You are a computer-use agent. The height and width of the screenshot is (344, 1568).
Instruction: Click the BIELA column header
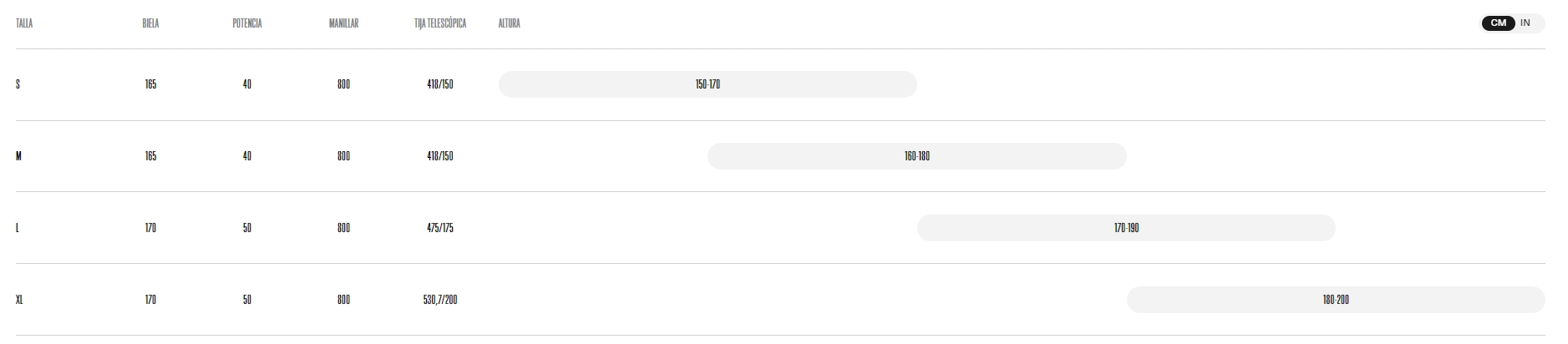pos(150,23)
